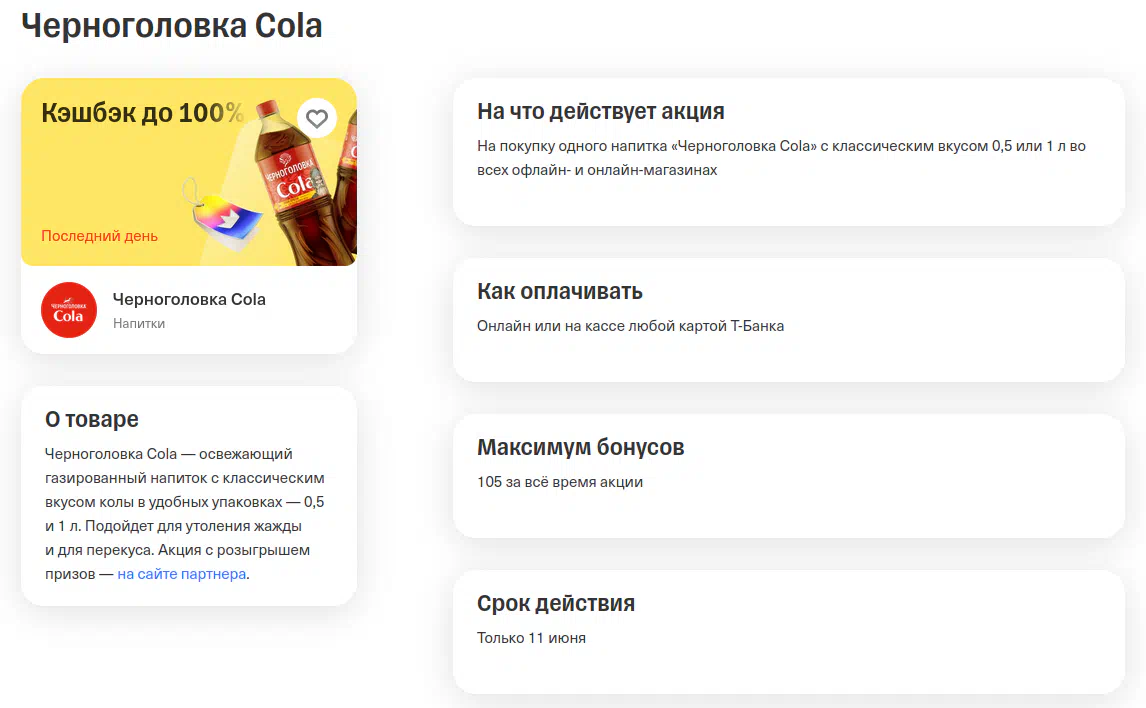The width and height of the screenshot is (1146, 708).
Task: Select the «Максимум бонусов» card heading
Action: coord(580,447)
